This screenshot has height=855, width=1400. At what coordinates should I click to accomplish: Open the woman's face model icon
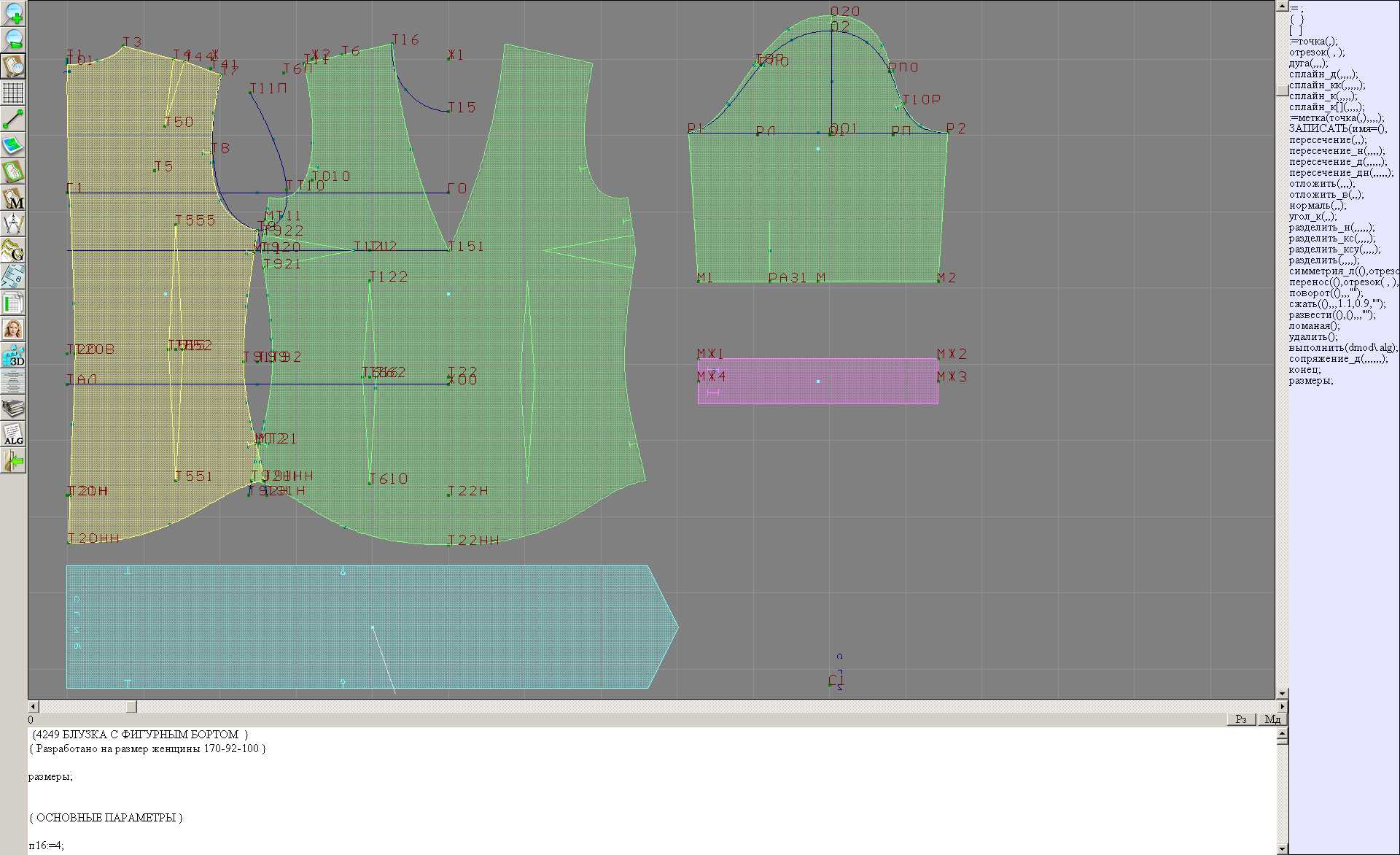(x=13, y=329)
